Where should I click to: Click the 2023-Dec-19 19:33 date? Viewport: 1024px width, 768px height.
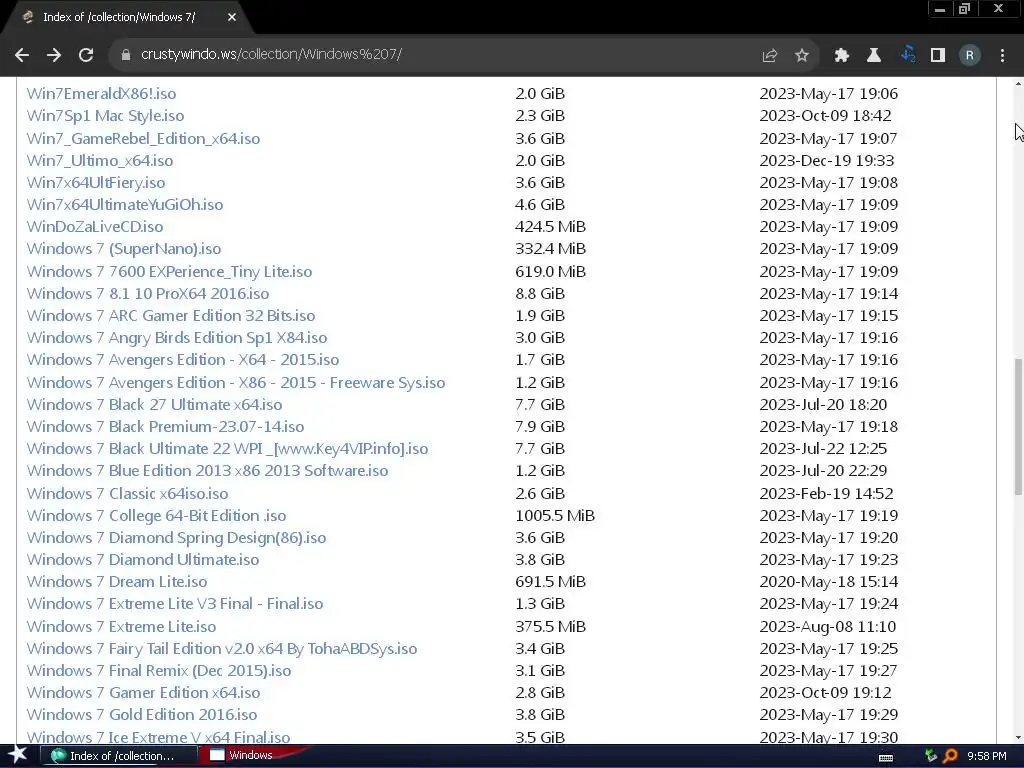pos(827,161)
